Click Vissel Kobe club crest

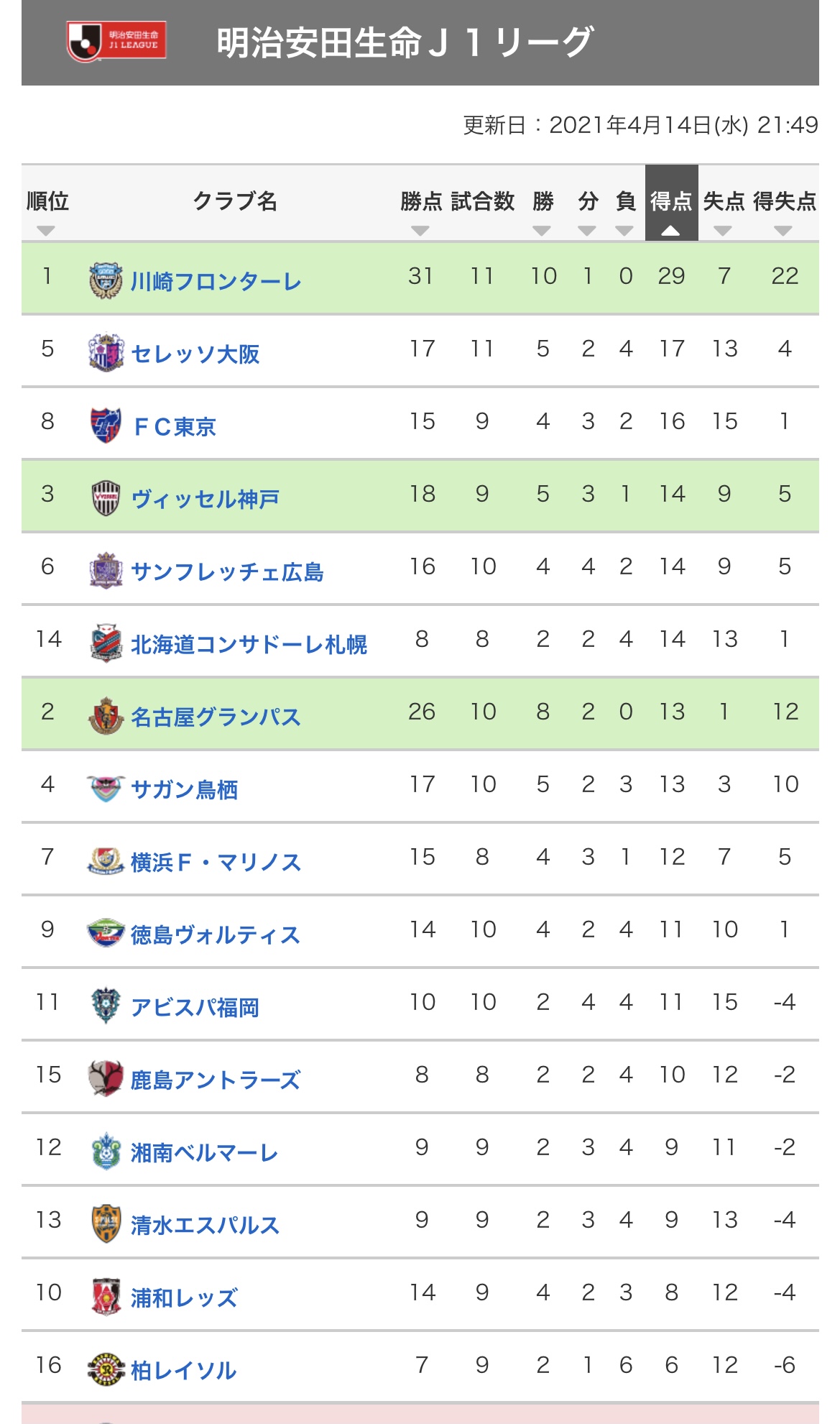(x=106, y=497)
